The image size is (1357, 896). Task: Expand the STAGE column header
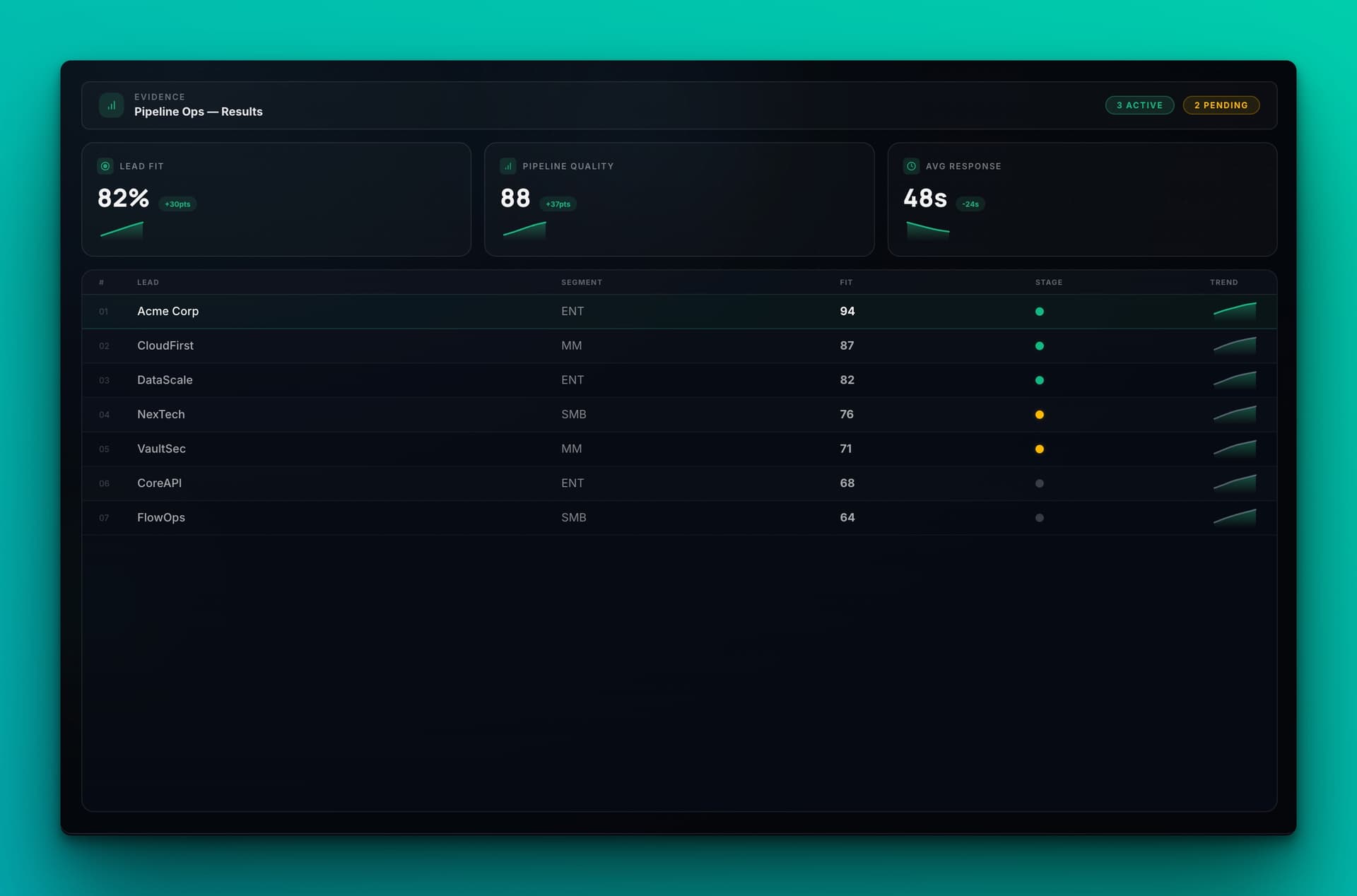pos(1048,282)
